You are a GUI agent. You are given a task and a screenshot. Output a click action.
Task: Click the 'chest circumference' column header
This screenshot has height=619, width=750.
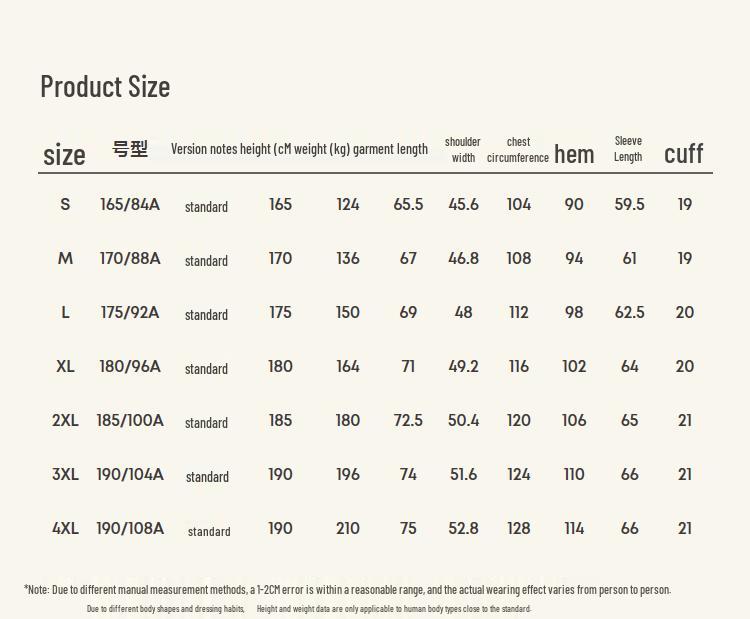518,150
